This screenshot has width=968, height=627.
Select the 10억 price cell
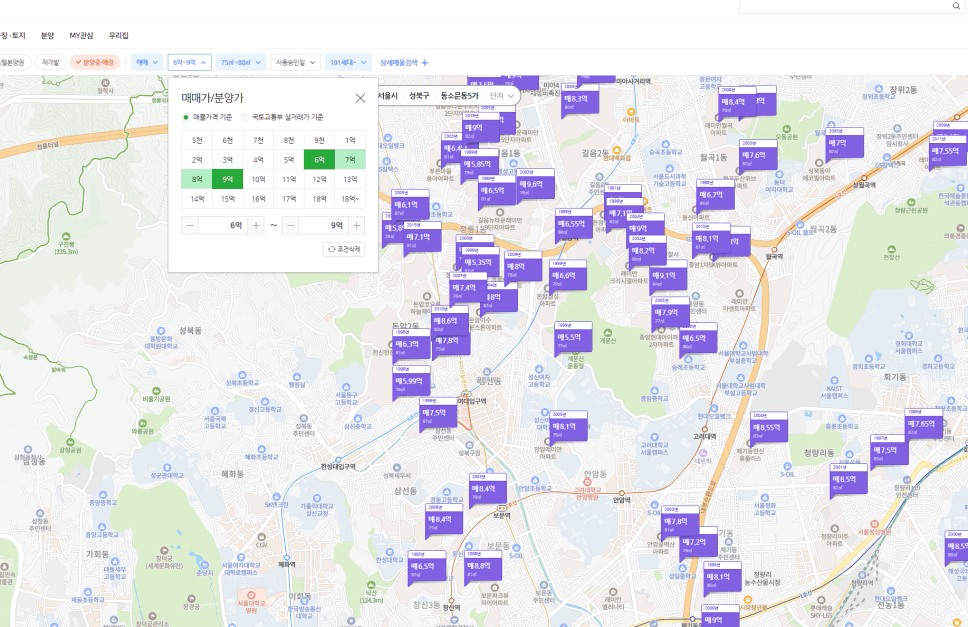click(258, 180)
